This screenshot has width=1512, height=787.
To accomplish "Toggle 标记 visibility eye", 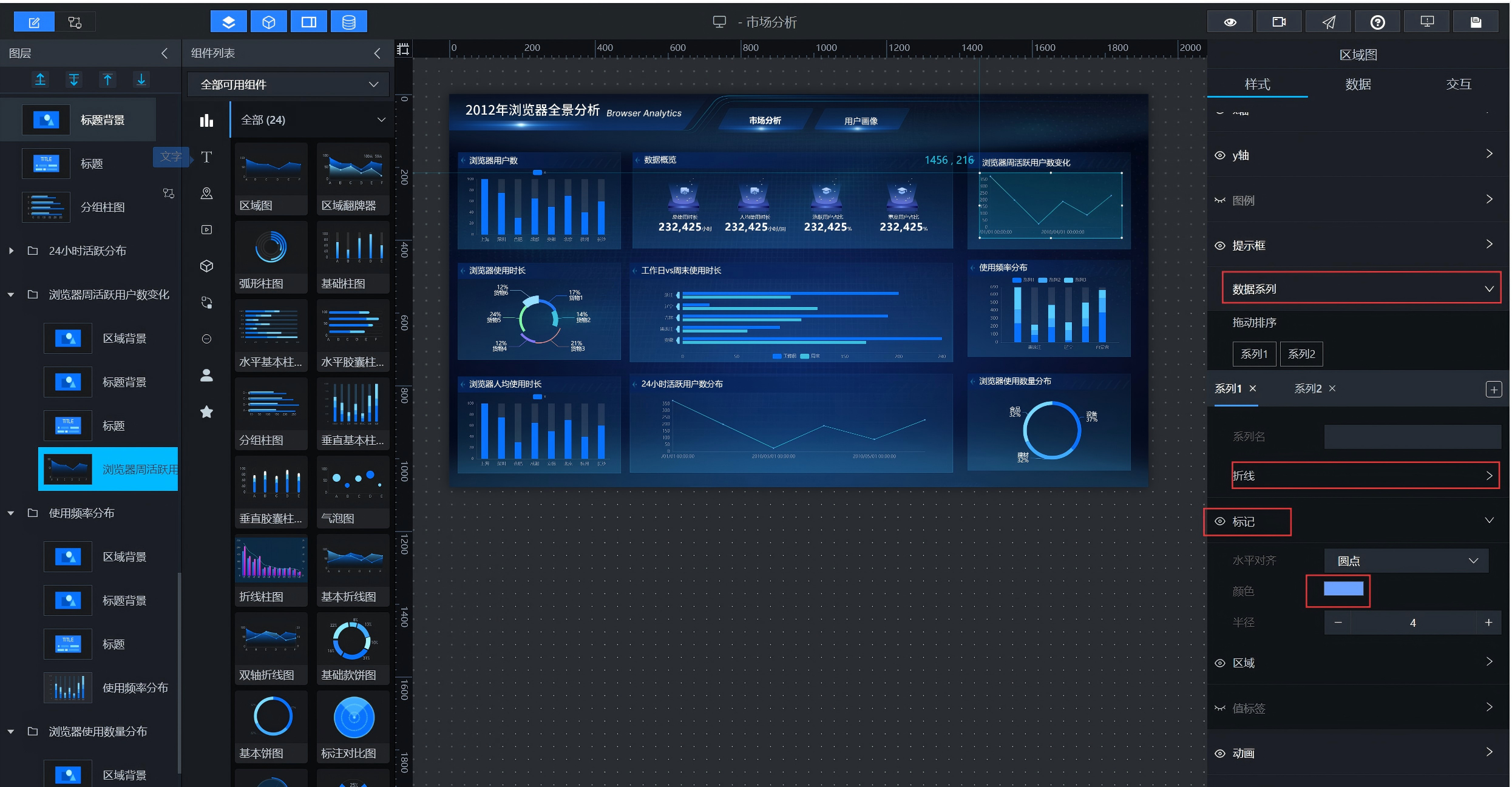I will 1219,521.
